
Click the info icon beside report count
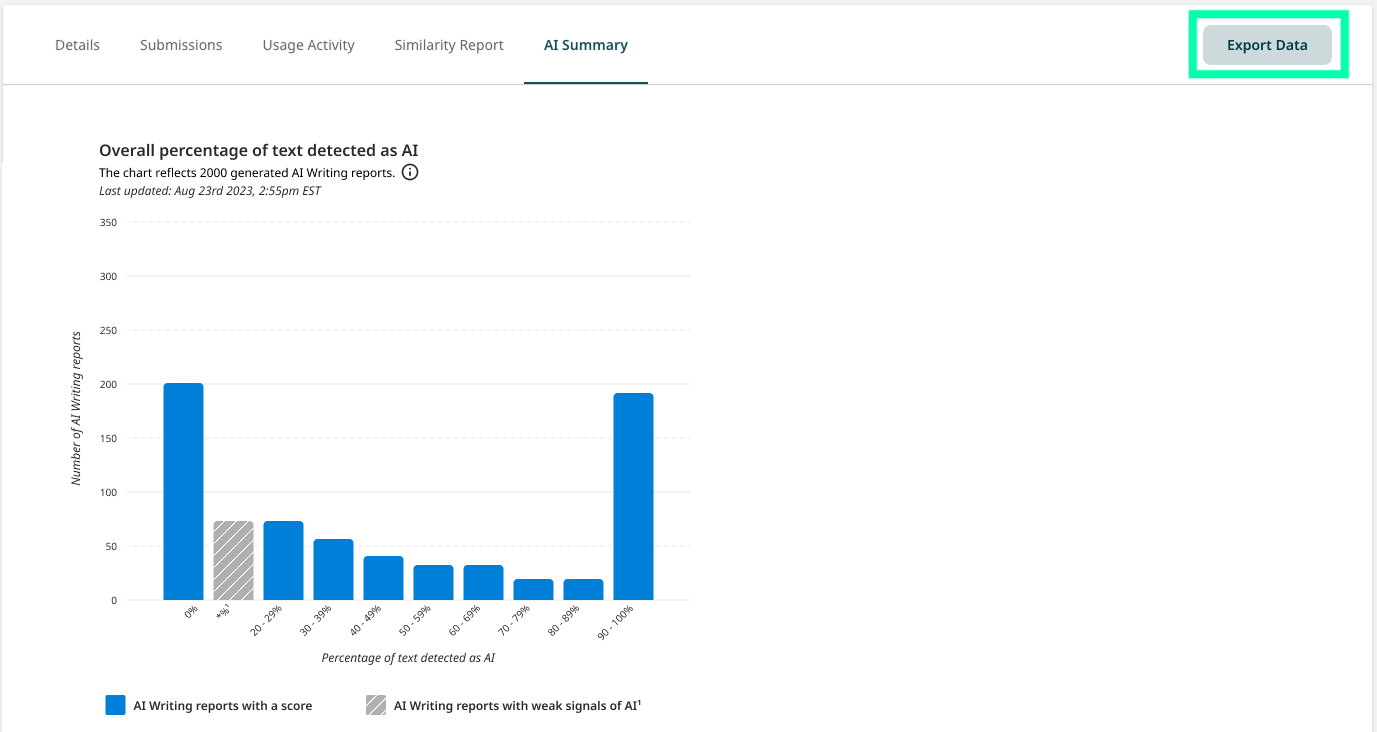click(x=410, y=172)
